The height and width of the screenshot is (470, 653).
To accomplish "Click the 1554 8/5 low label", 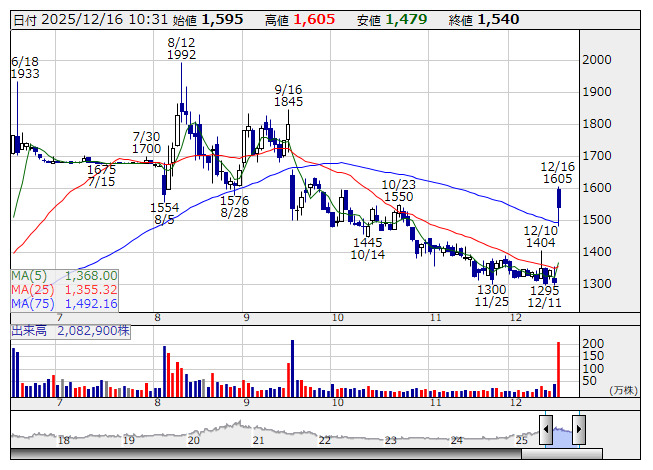I will (164, 213).
